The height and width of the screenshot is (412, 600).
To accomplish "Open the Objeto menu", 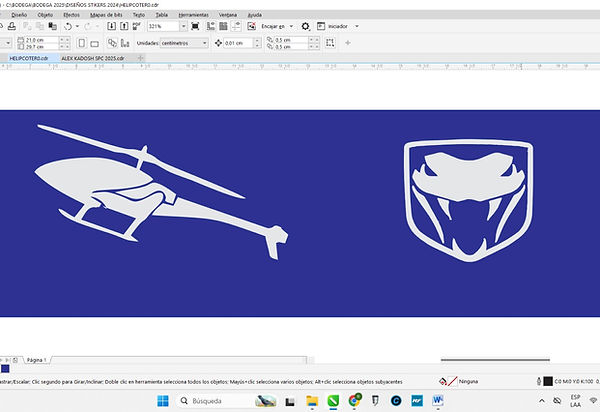I will click(45, 15).
